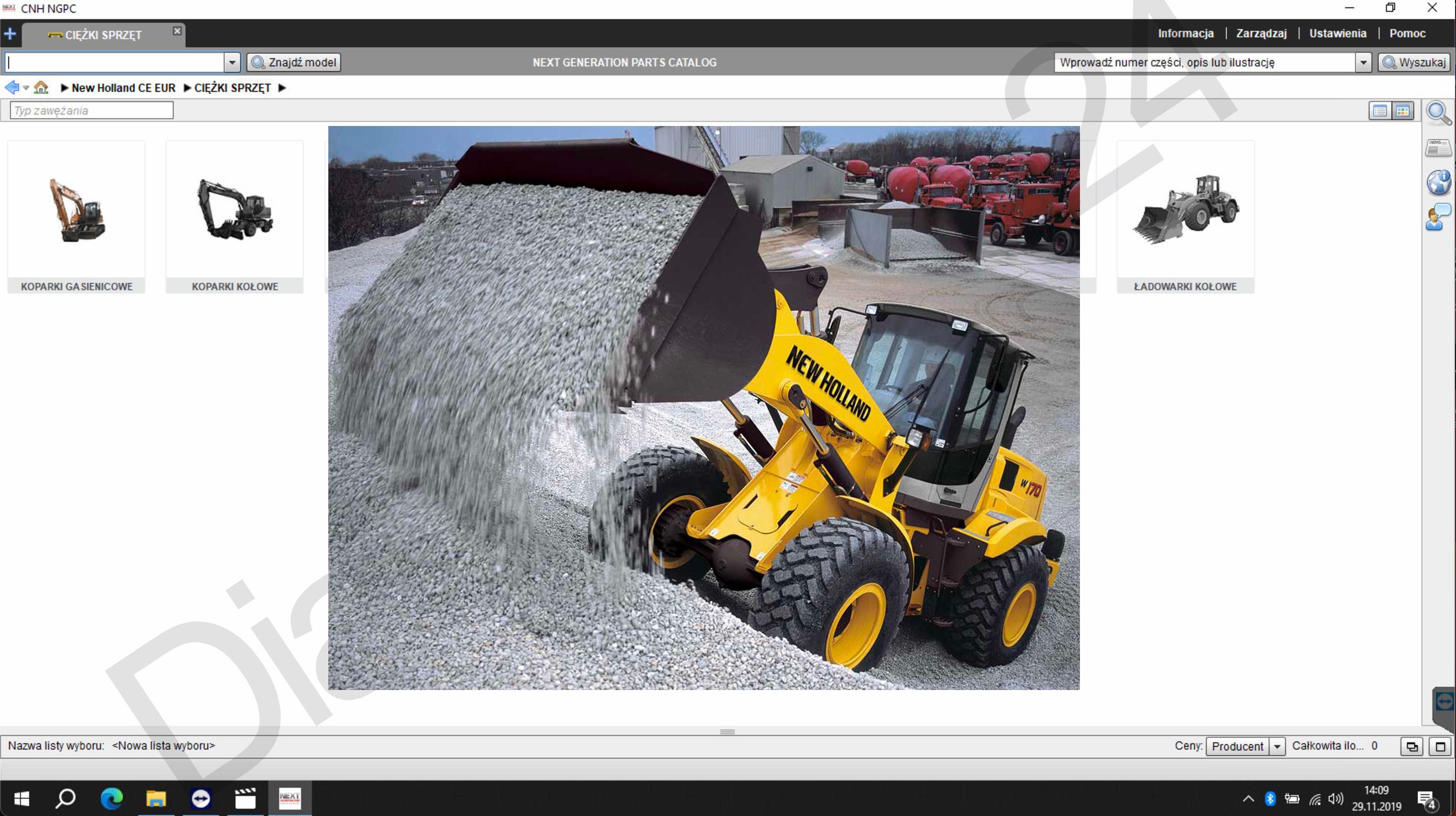Switch to thumbnail grid view
This screenshot has width=1456, height=816.
coord(1402,111)
